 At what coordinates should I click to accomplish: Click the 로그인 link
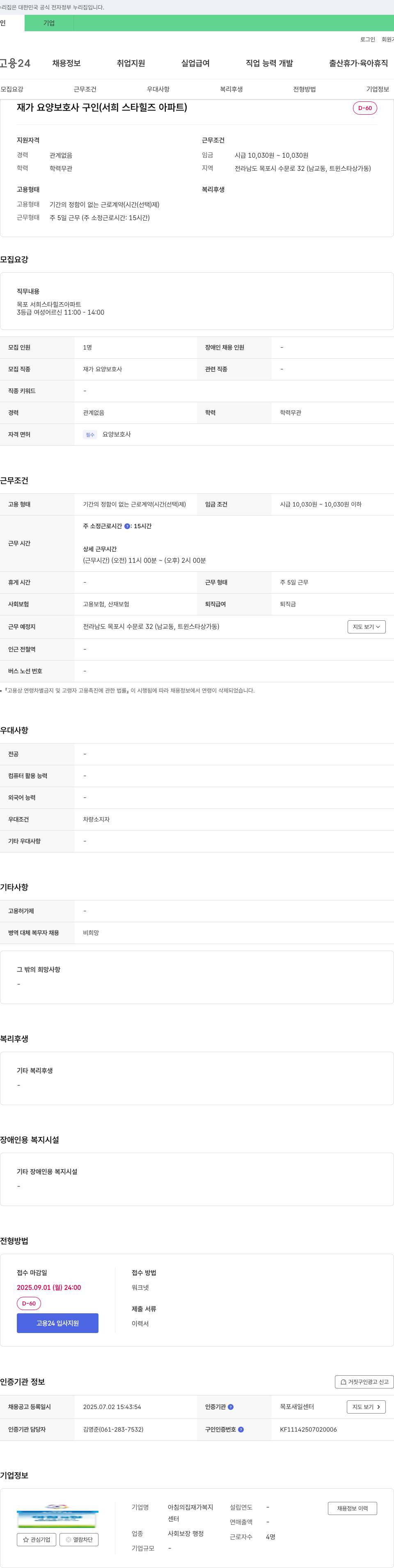[x=367, y=39]
